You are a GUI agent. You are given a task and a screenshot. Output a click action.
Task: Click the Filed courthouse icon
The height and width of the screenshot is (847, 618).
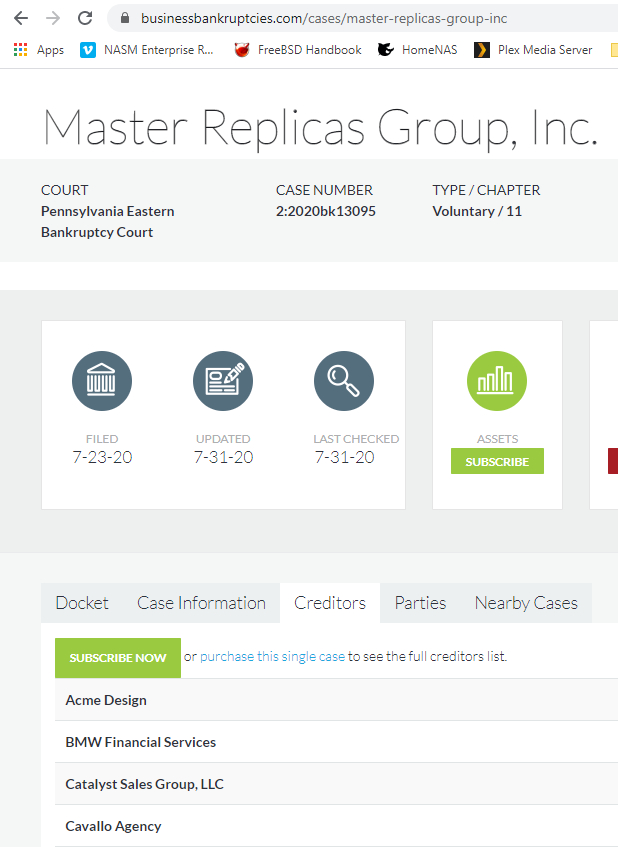[102, 381]
